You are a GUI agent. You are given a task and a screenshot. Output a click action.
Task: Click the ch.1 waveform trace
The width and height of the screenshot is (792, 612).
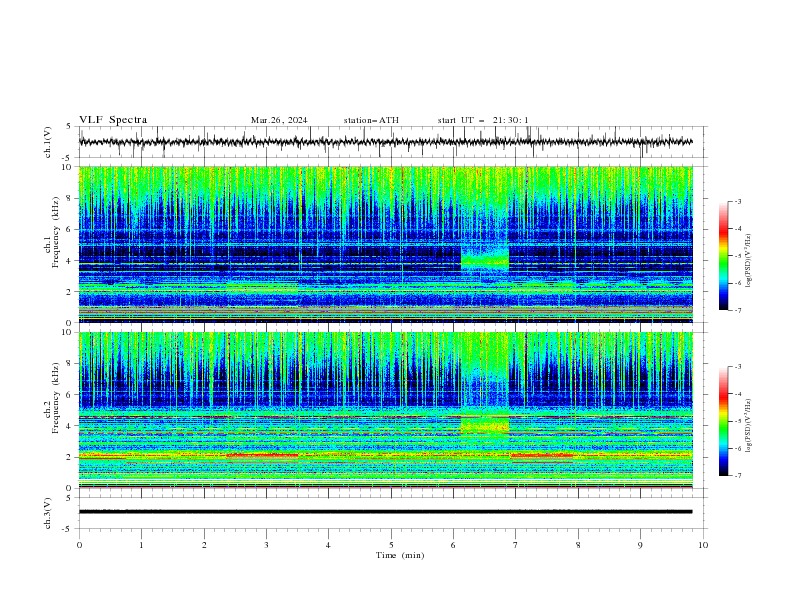386,142
